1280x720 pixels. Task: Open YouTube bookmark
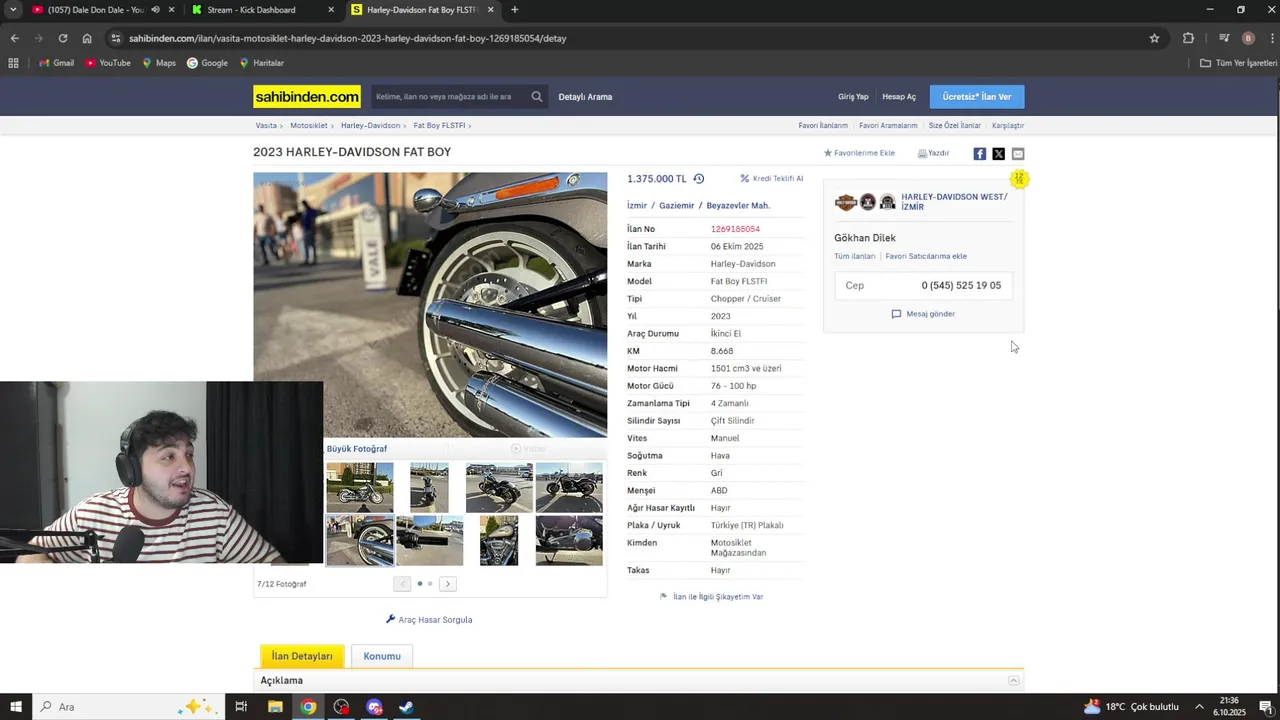point(108,63)
